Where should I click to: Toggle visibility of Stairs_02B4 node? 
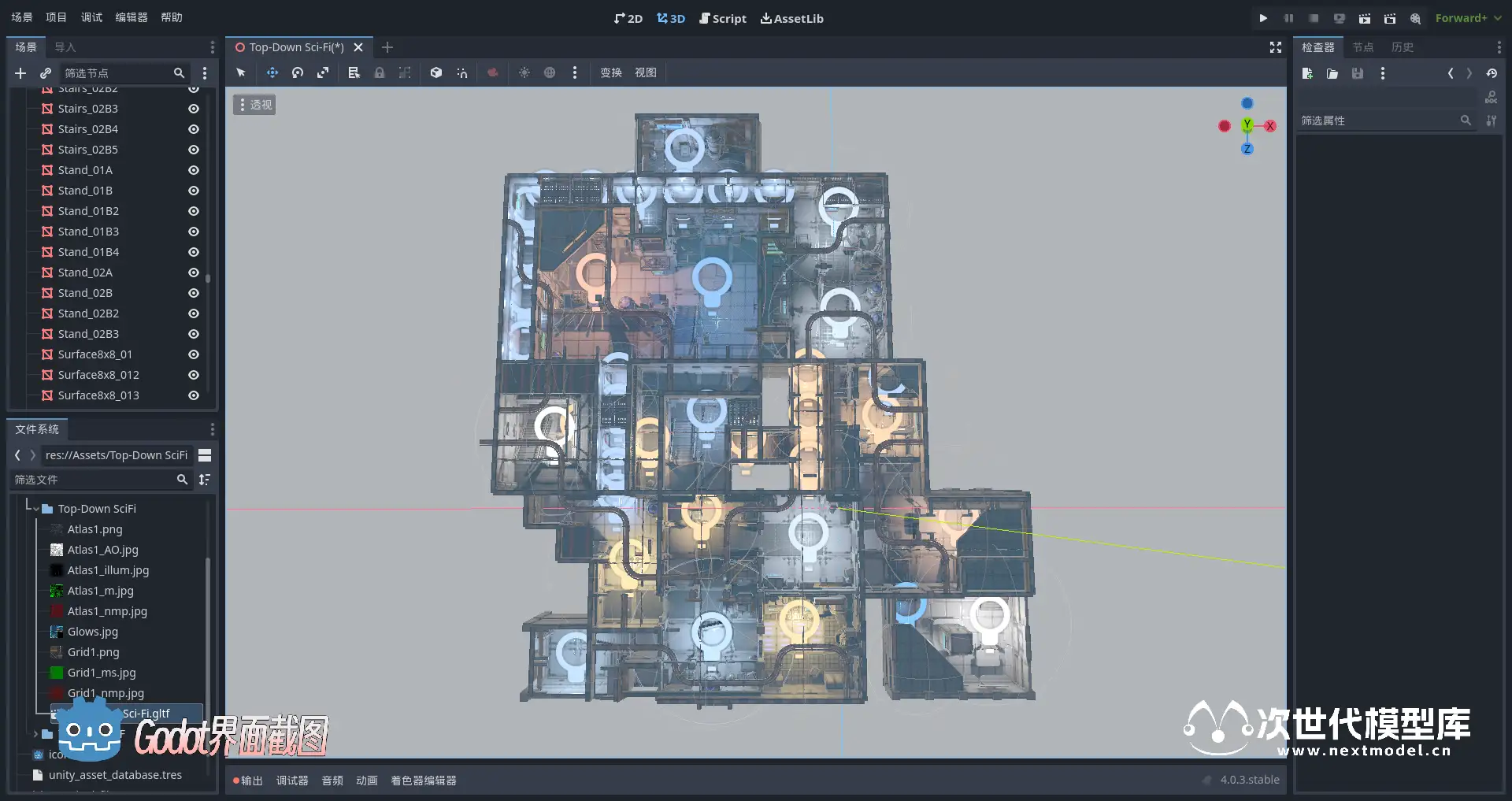(x=193, y=129)
